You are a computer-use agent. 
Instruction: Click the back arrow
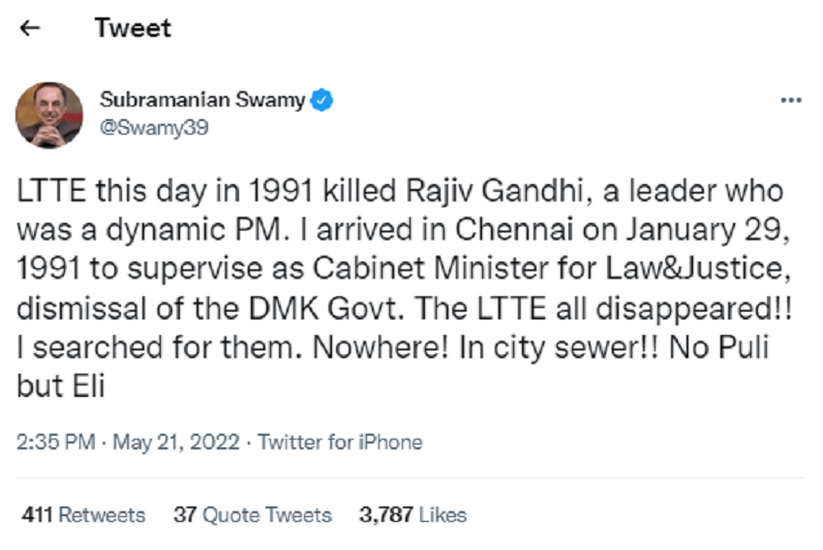(30, 28)
